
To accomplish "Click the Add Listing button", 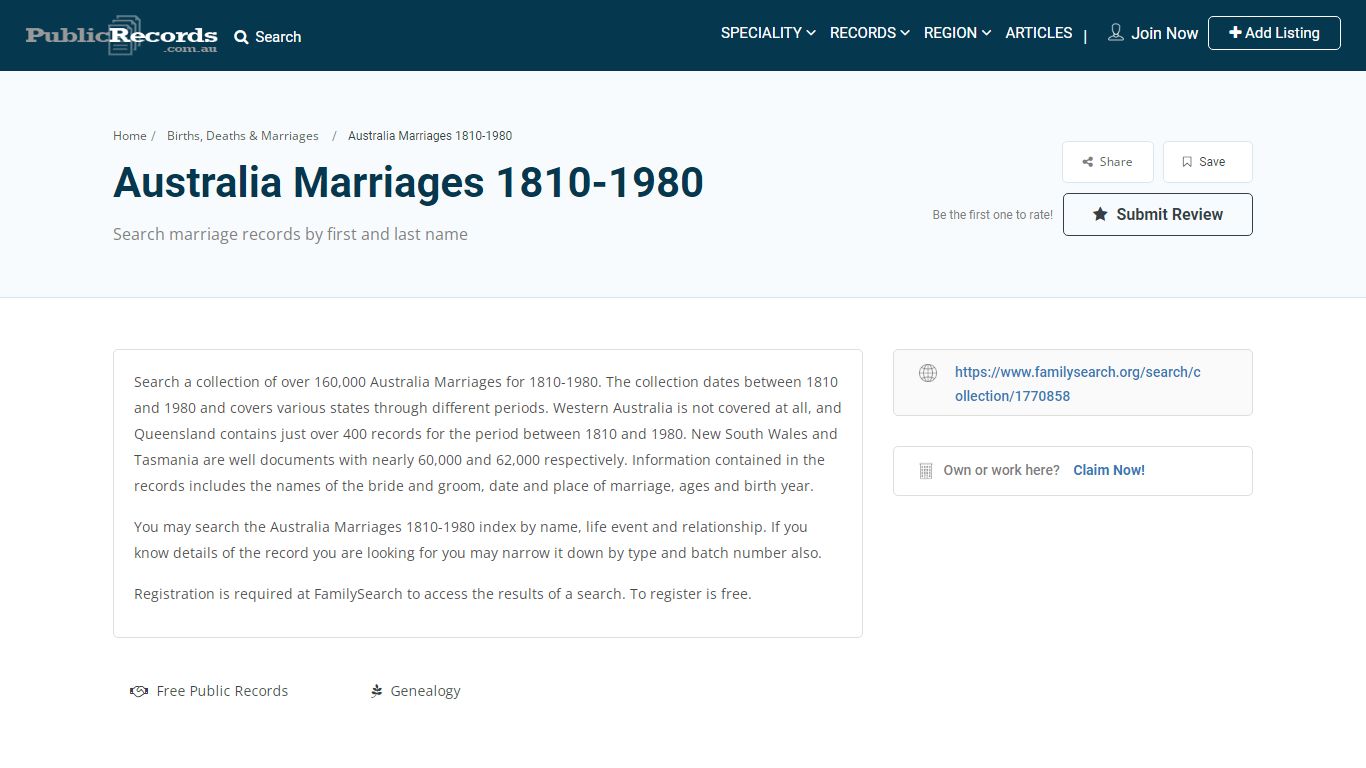I will pyautogui.click(x=1274, y=33).
